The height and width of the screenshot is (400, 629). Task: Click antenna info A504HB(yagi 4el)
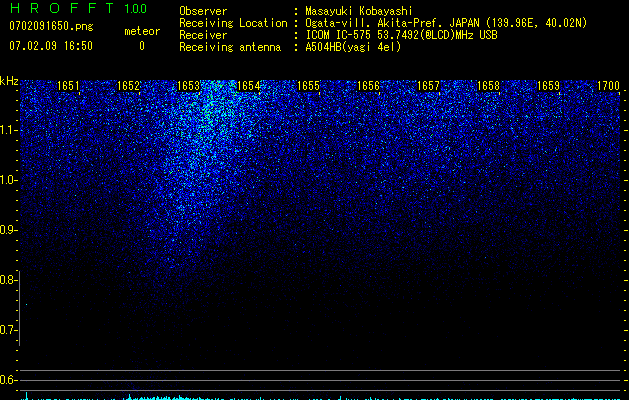[x=353, y=47]
